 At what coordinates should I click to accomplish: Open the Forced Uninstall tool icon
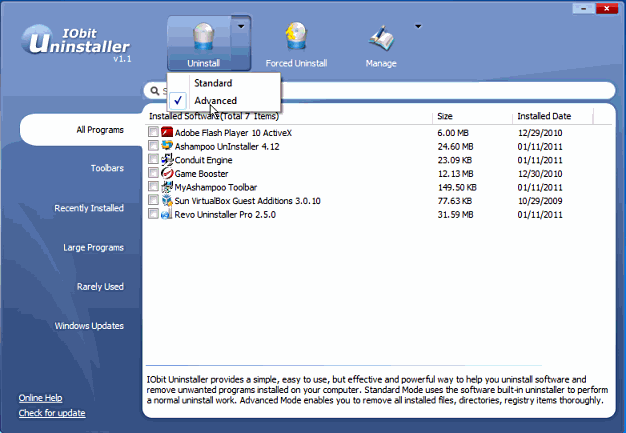pyautogui.click(x=296, y=37)
